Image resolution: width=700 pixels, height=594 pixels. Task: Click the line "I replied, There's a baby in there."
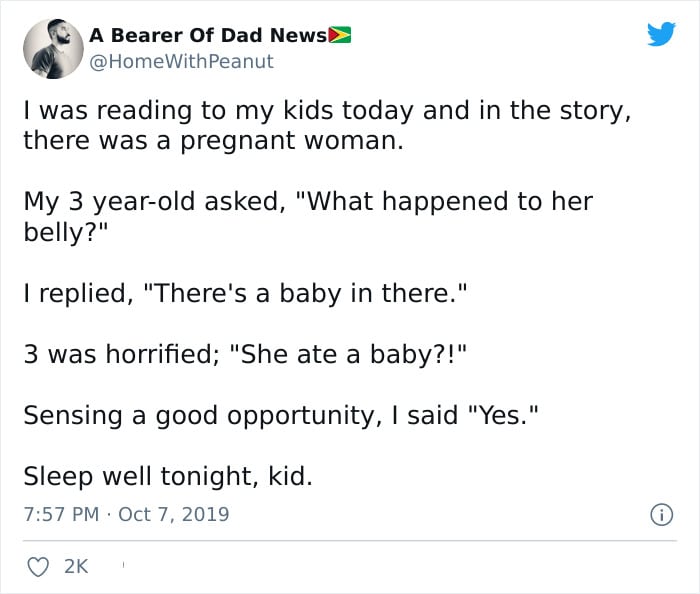click(x=246, y=294)
